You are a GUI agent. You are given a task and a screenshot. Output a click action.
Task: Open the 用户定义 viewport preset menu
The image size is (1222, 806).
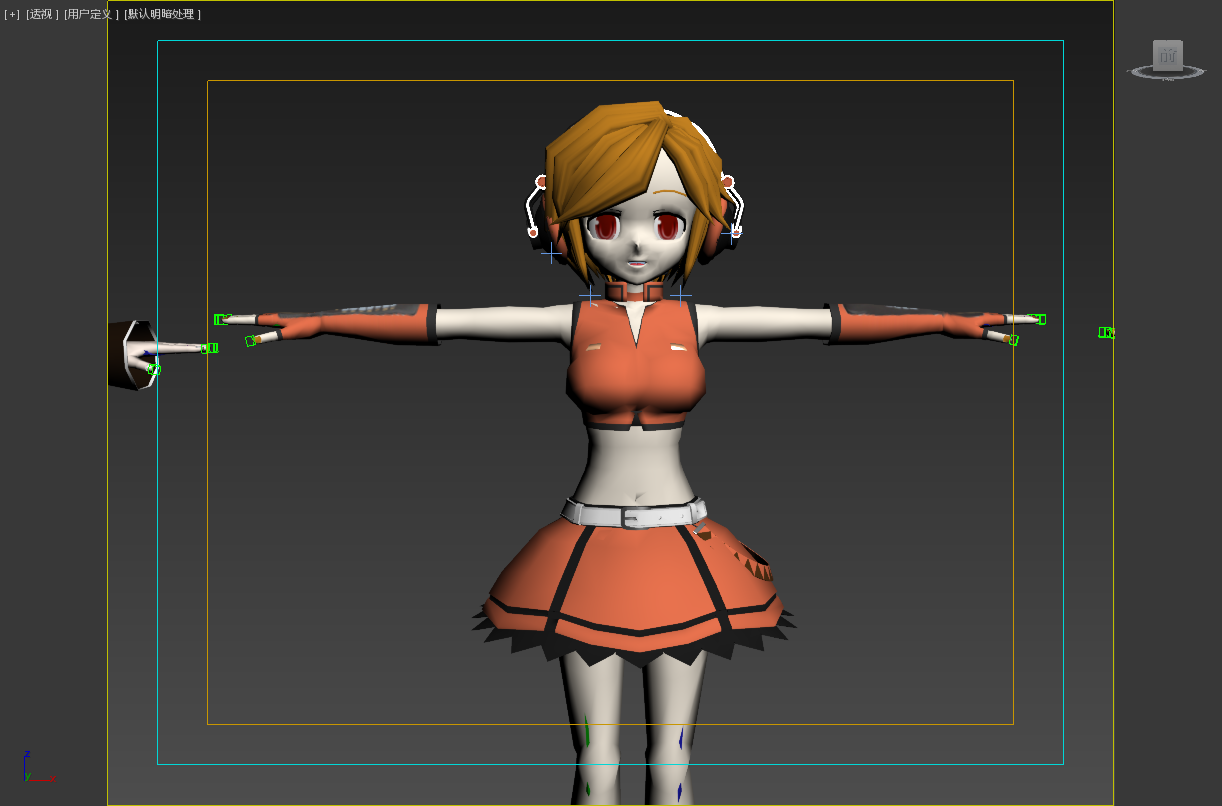point(91,15)
